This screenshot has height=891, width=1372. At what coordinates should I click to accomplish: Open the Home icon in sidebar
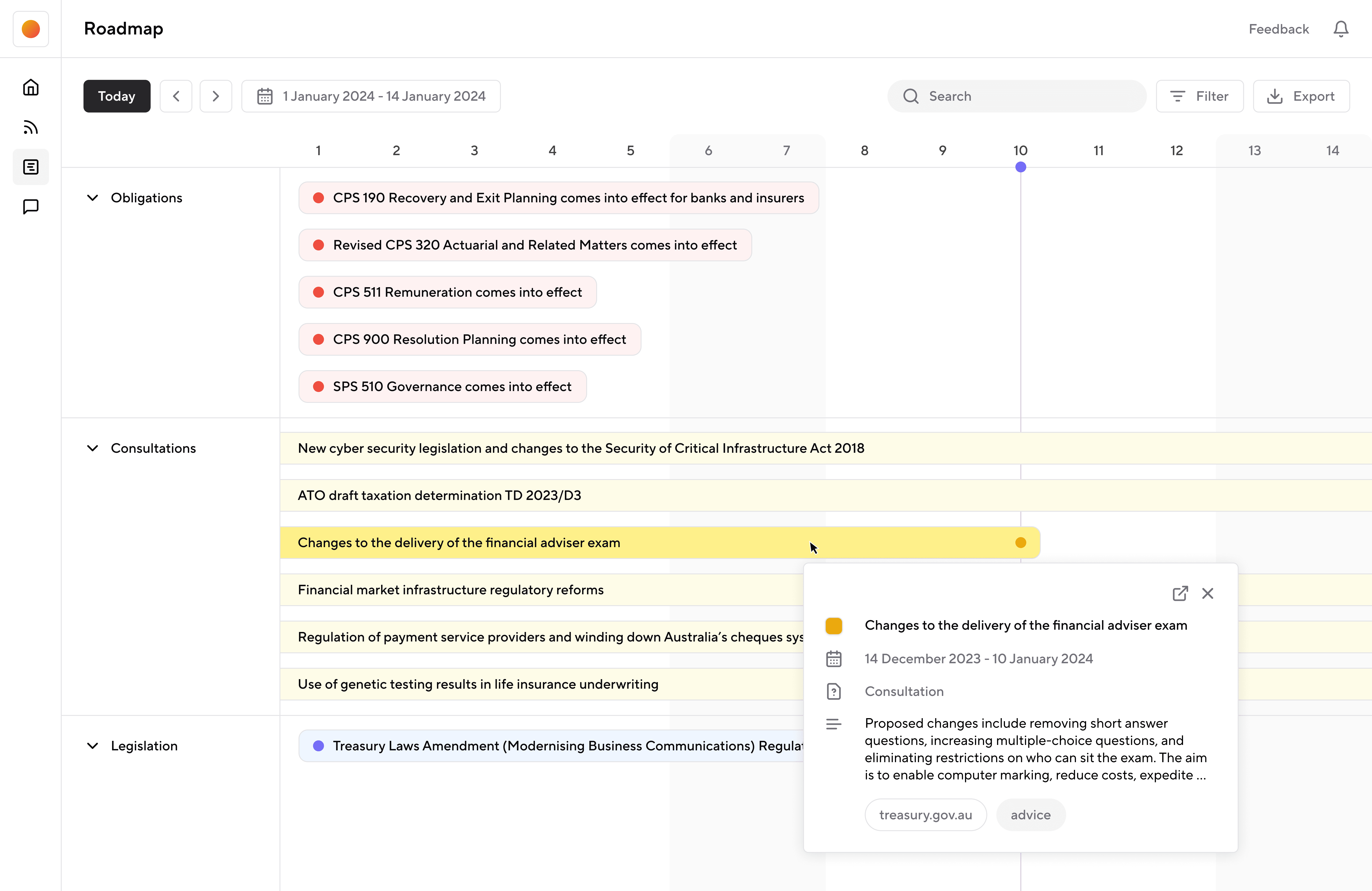tap(31, 88)
